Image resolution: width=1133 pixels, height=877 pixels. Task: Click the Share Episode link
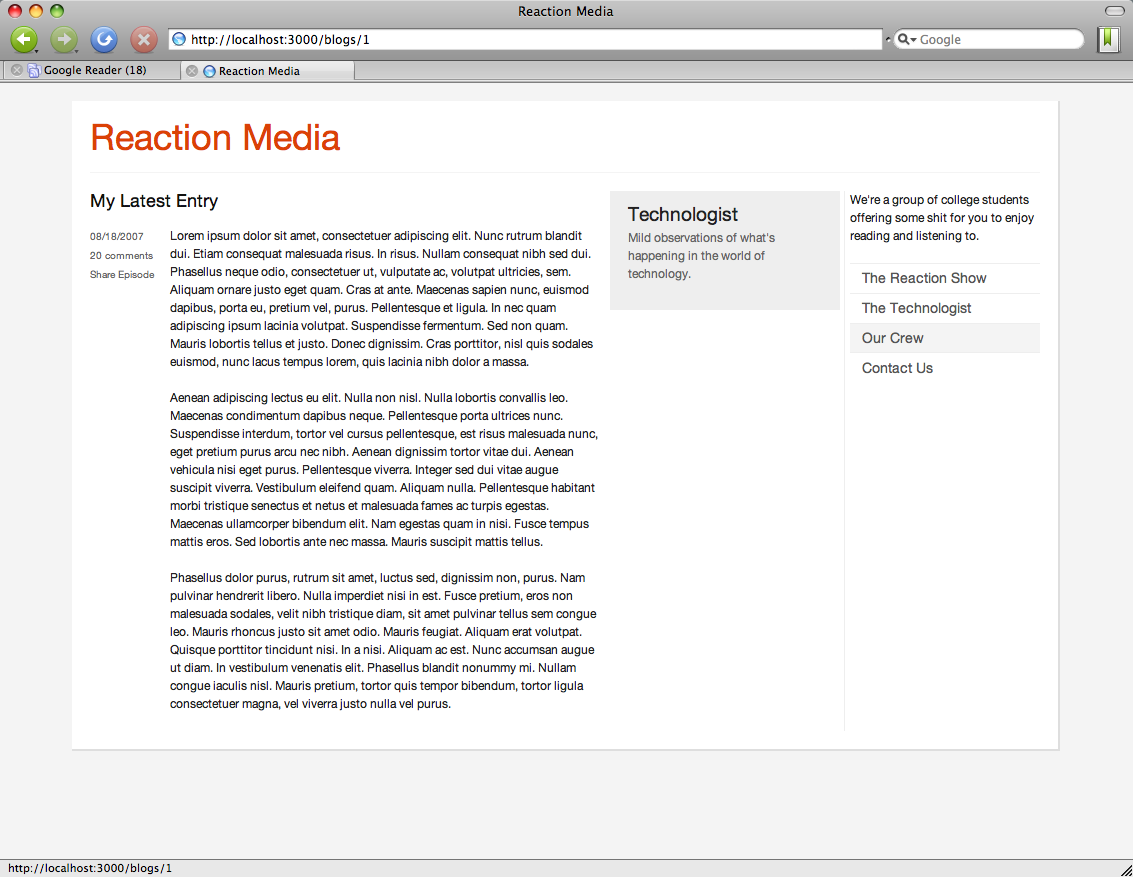(122, 275)
